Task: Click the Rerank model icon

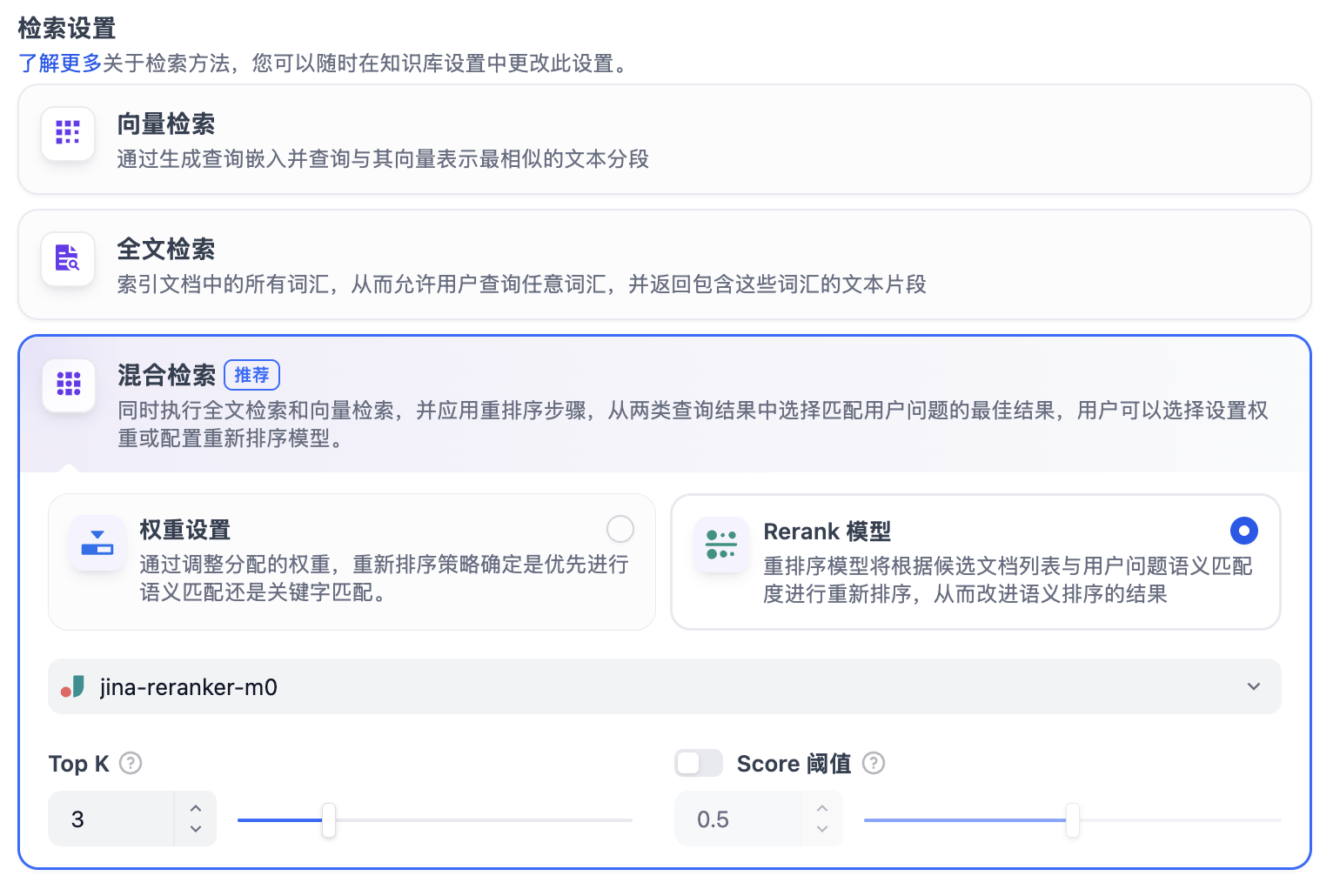Action: click(721, 545)
